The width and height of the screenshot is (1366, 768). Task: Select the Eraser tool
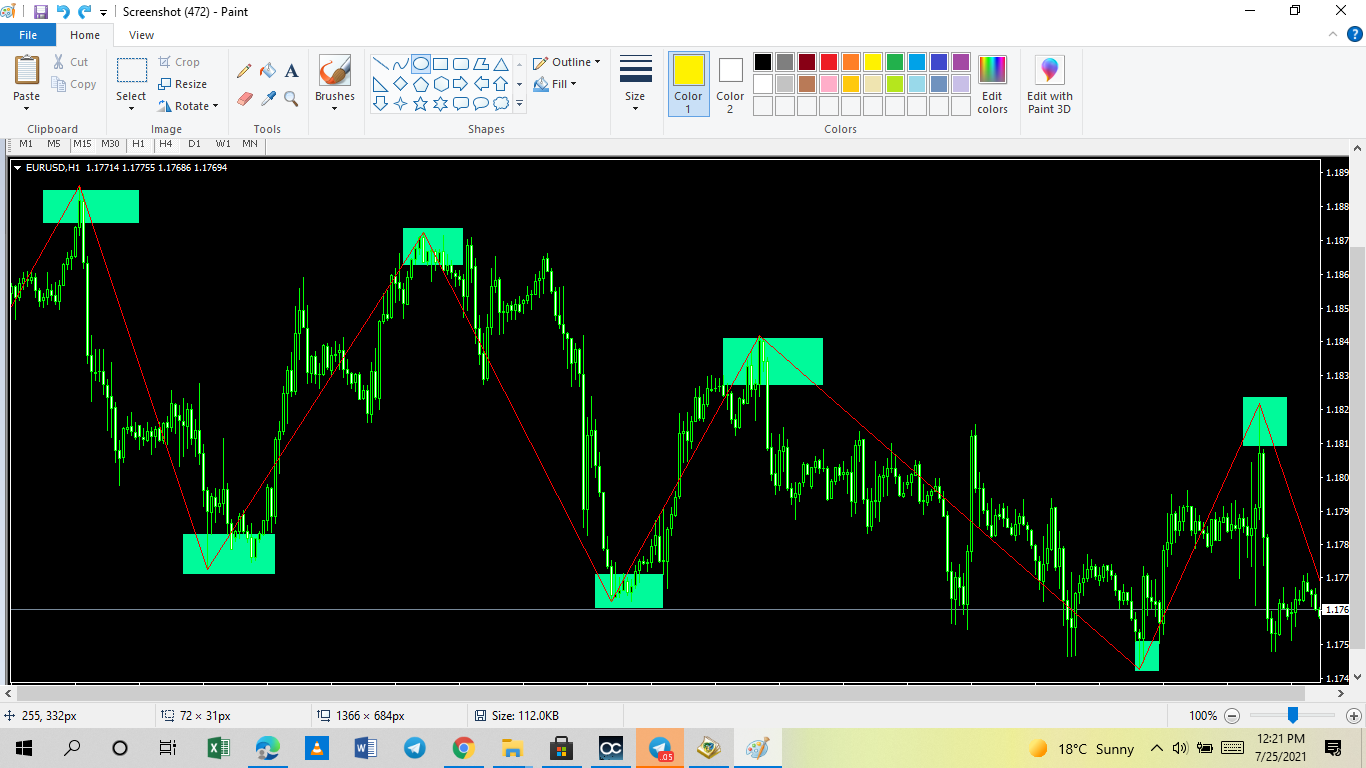(244, 98)
